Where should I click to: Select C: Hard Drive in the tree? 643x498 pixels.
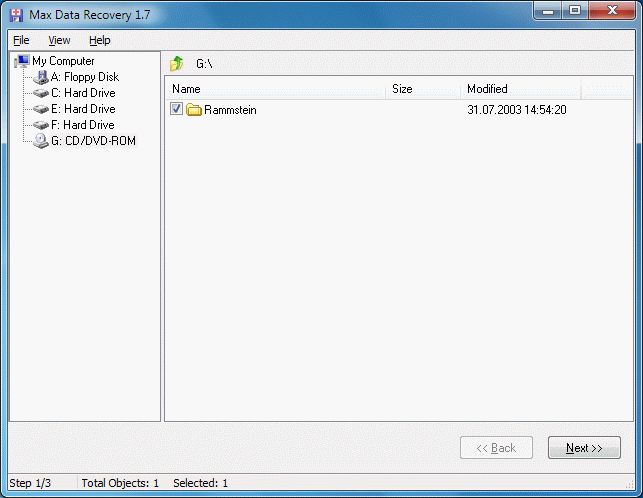[83, 93]
